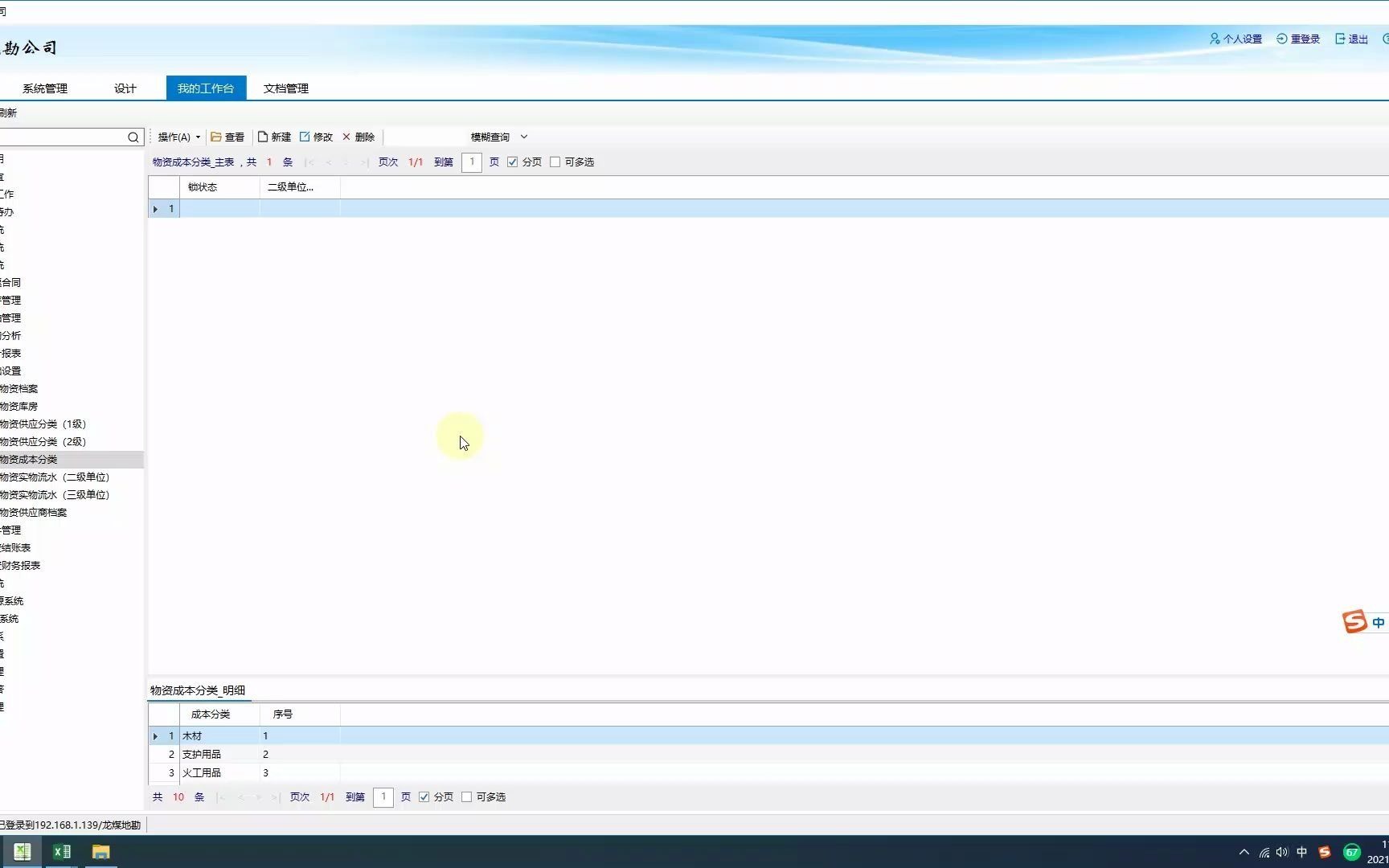The width and height of the screenshot is (1389, 868).
Task: Click main table page number input
Action: tap(472, 162)
